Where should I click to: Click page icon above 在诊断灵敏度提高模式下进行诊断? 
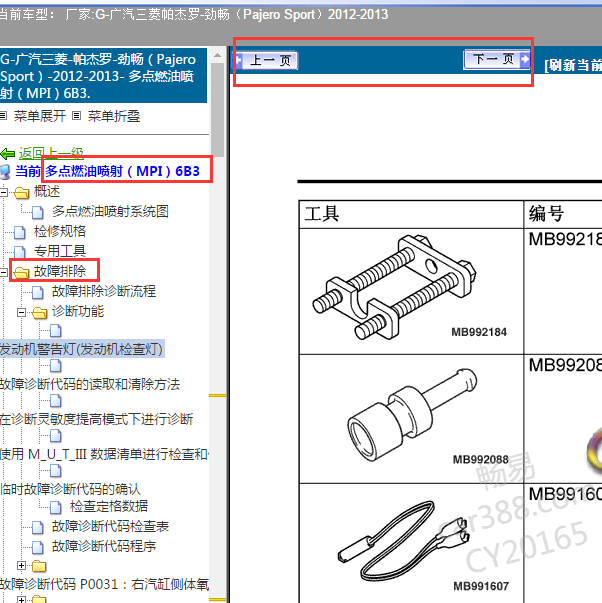pos(56,401)
